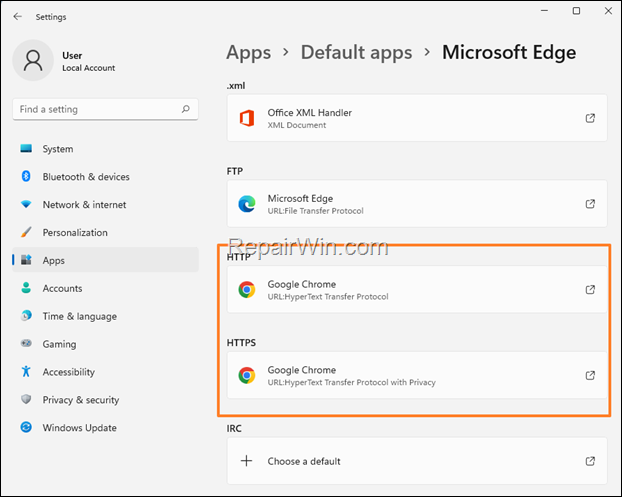The image size is (622, 497).
Task: Close the Settings window
Action: pos(608,11)
